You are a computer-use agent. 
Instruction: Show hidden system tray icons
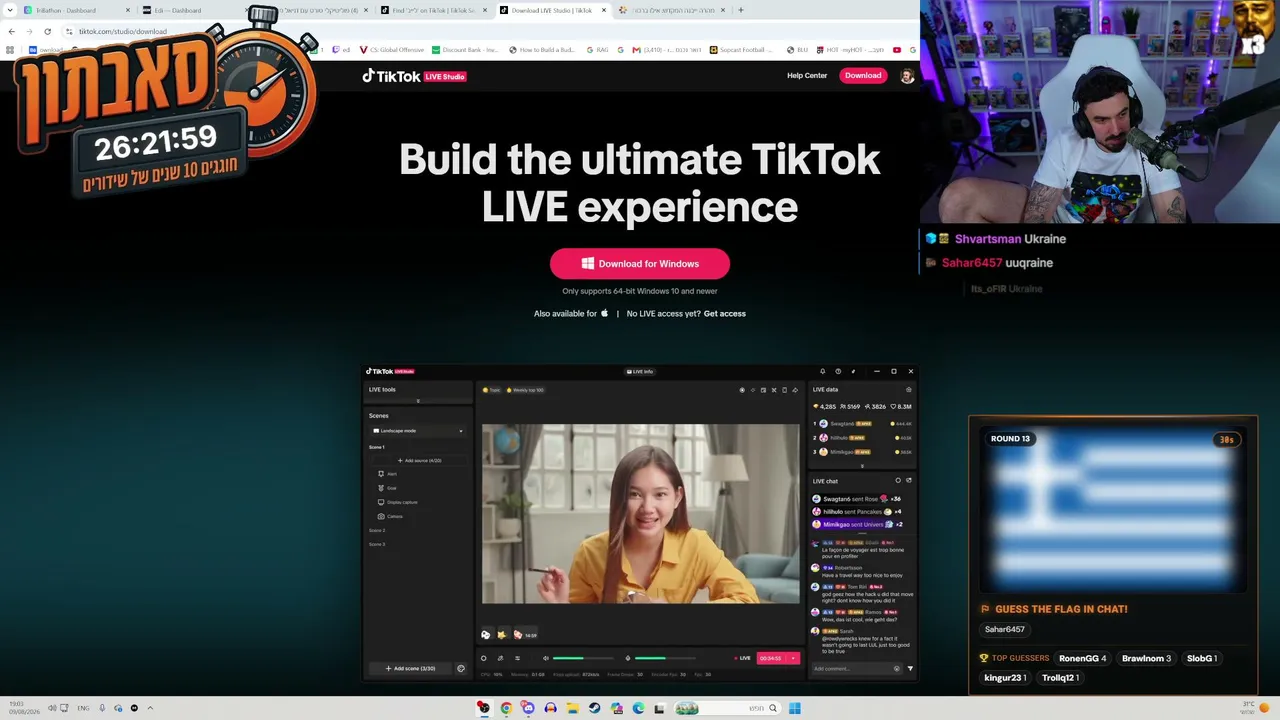pos(150,708)
